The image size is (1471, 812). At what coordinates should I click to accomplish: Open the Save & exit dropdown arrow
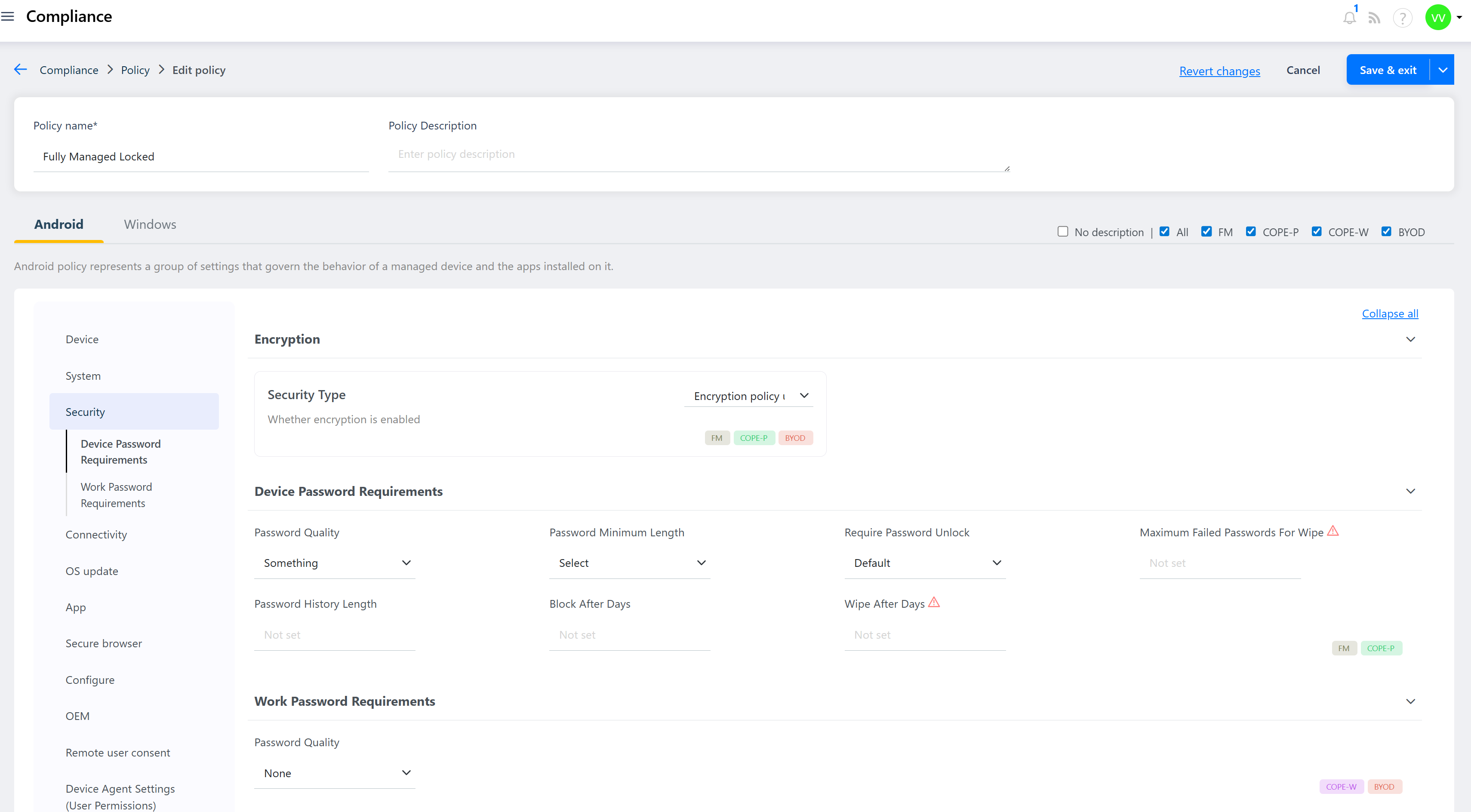pos(1443,70)
